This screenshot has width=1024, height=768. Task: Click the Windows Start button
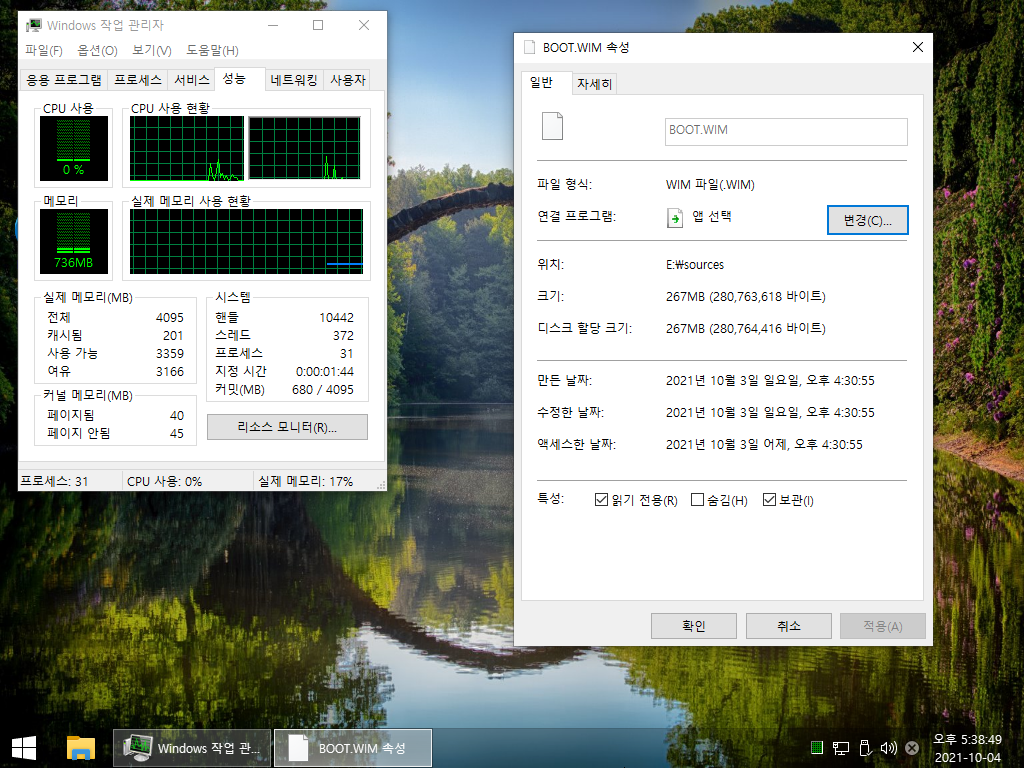click(x=24, y=748)
